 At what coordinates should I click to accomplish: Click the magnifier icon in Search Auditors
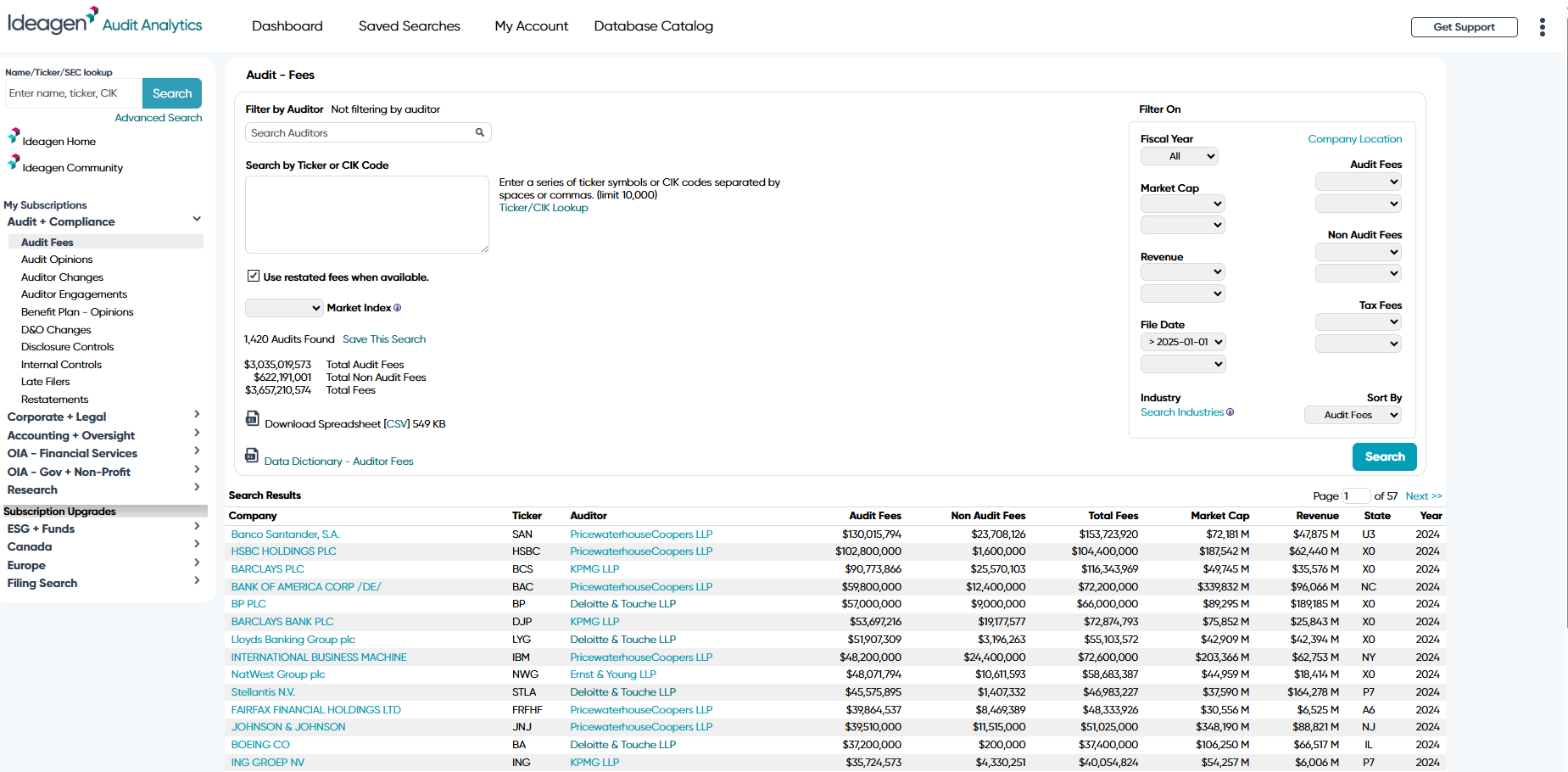pos(480,132)
